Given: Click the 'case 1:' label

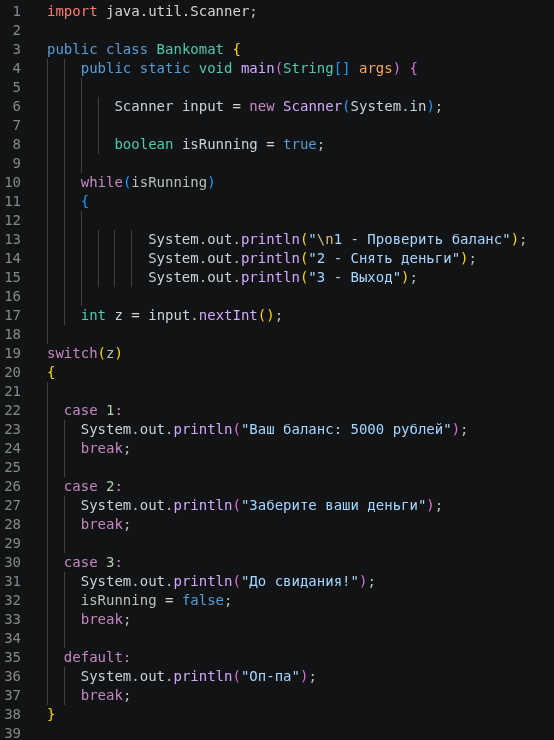Looking at the screenshot, I should click(x=93, y=410).
